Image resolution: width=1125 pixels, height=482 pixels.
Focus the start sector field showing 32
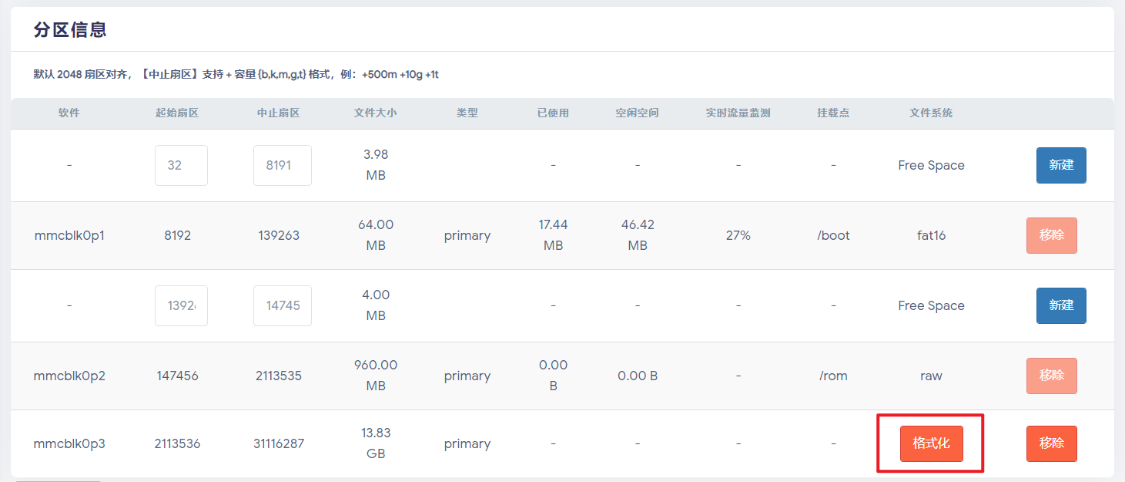point(181,165)
